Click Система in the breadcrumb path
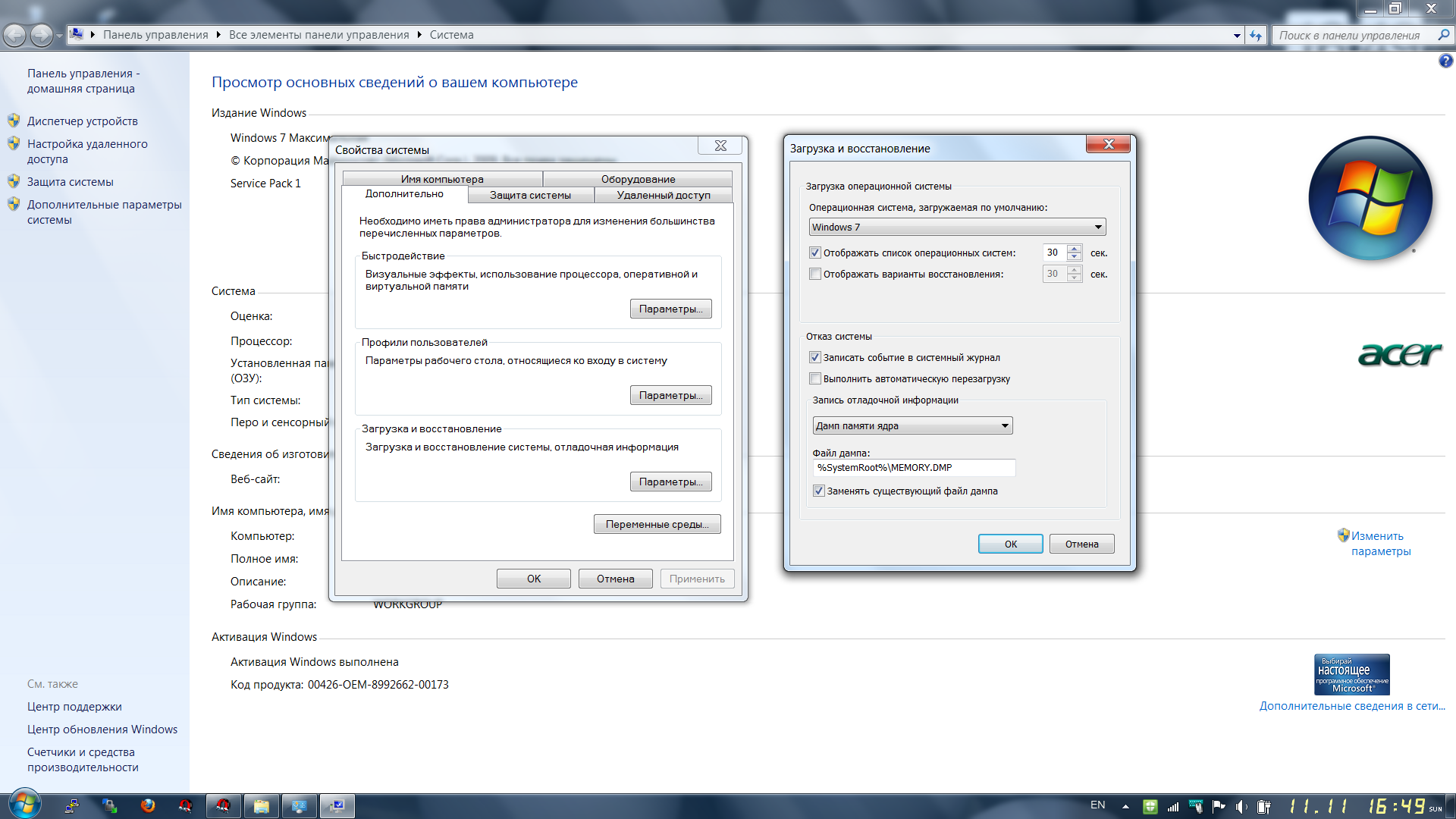The height and width of the screenshot is (819, 1456). point(451,35)
